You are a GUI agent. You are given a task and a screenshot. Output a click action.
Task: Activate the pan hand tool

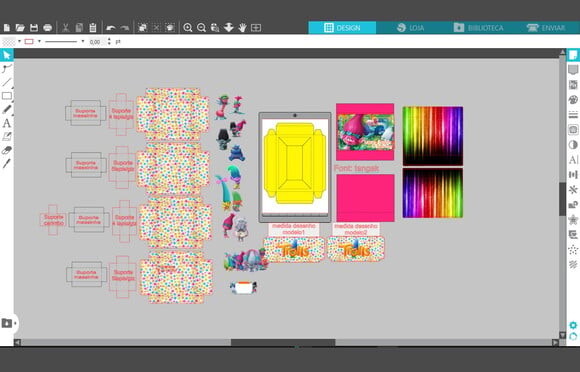242,28
